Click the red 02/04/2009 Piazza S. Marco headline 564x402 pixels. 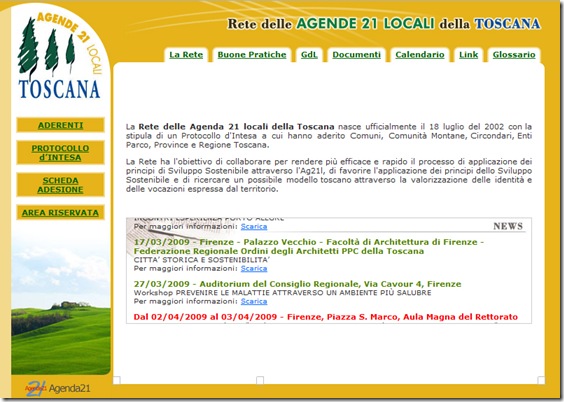pyautogui.click(x=326, y=317)
